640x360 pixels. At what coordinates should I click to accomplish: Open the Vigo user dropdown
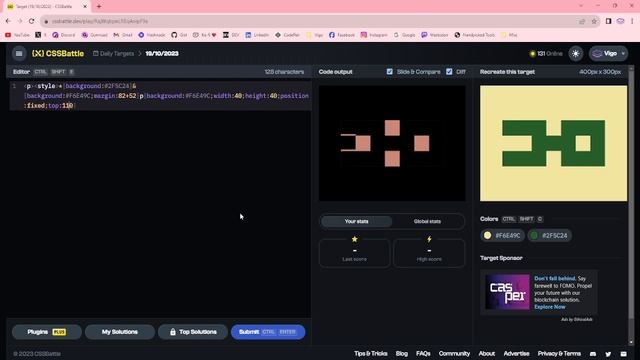[608, 53]
